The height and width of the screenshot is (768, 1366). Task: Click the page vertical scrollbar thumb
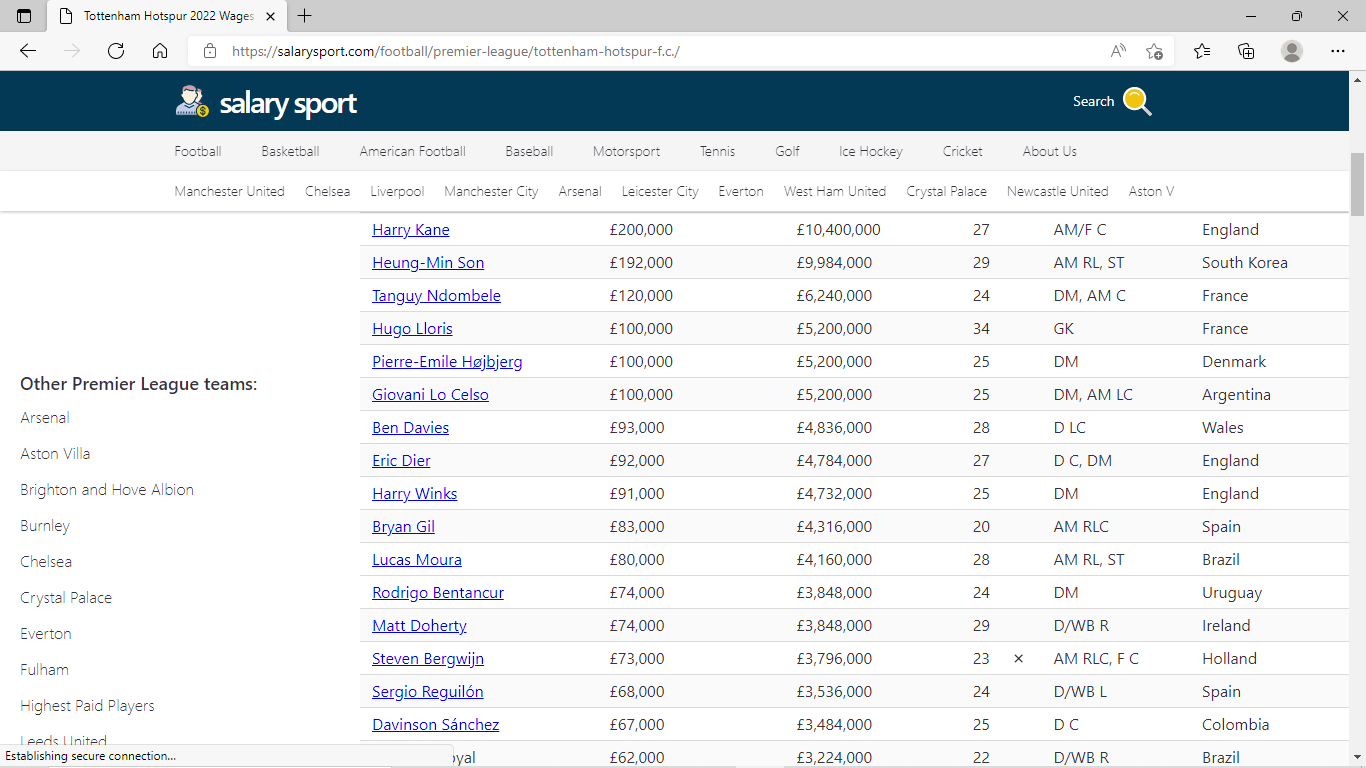(x=1357, y=185)
